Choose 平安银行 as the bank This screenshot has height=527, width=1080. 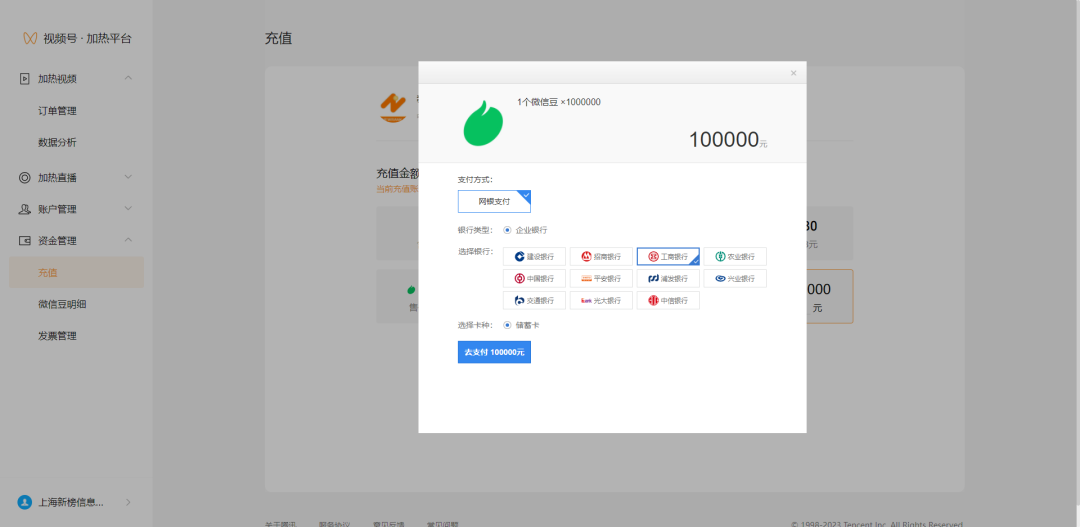[x=601, y=278]
